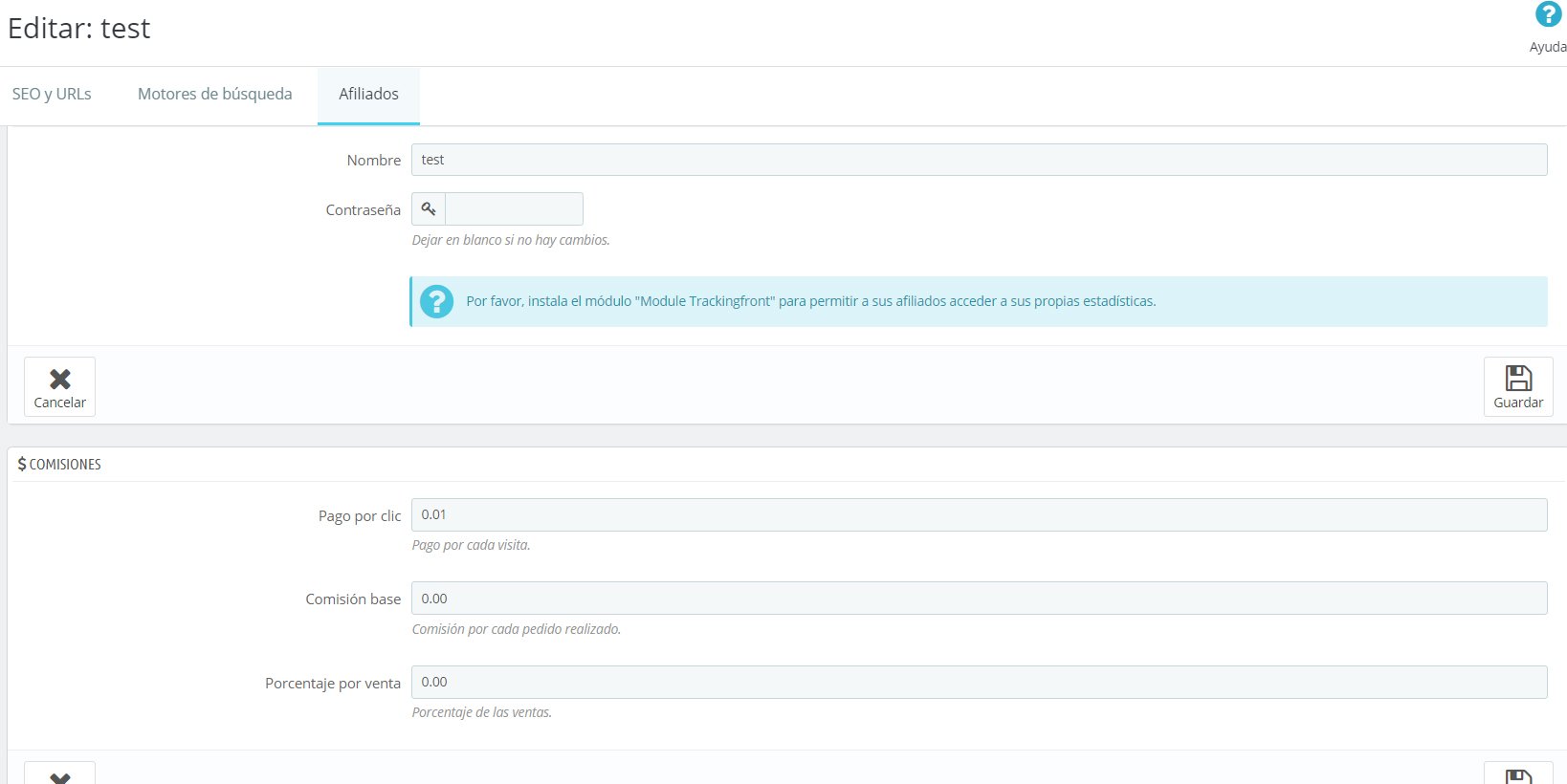Open the Ayuda help icon

click(1548, 15)
